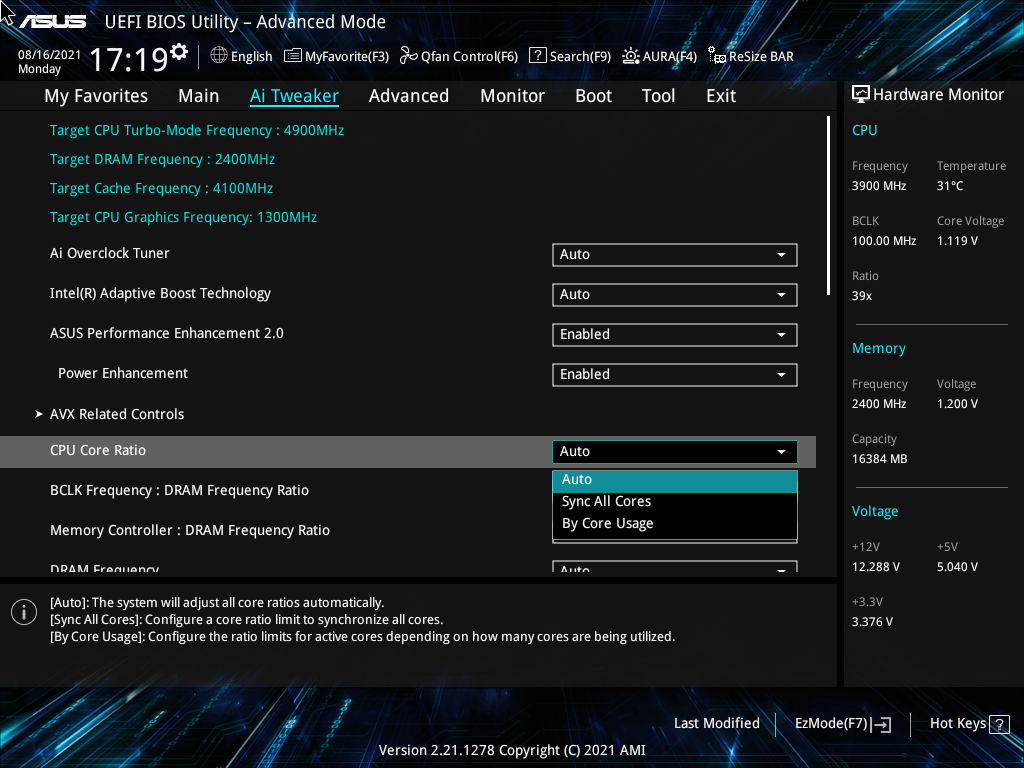Open the Tool tab

tap(658, 96)
